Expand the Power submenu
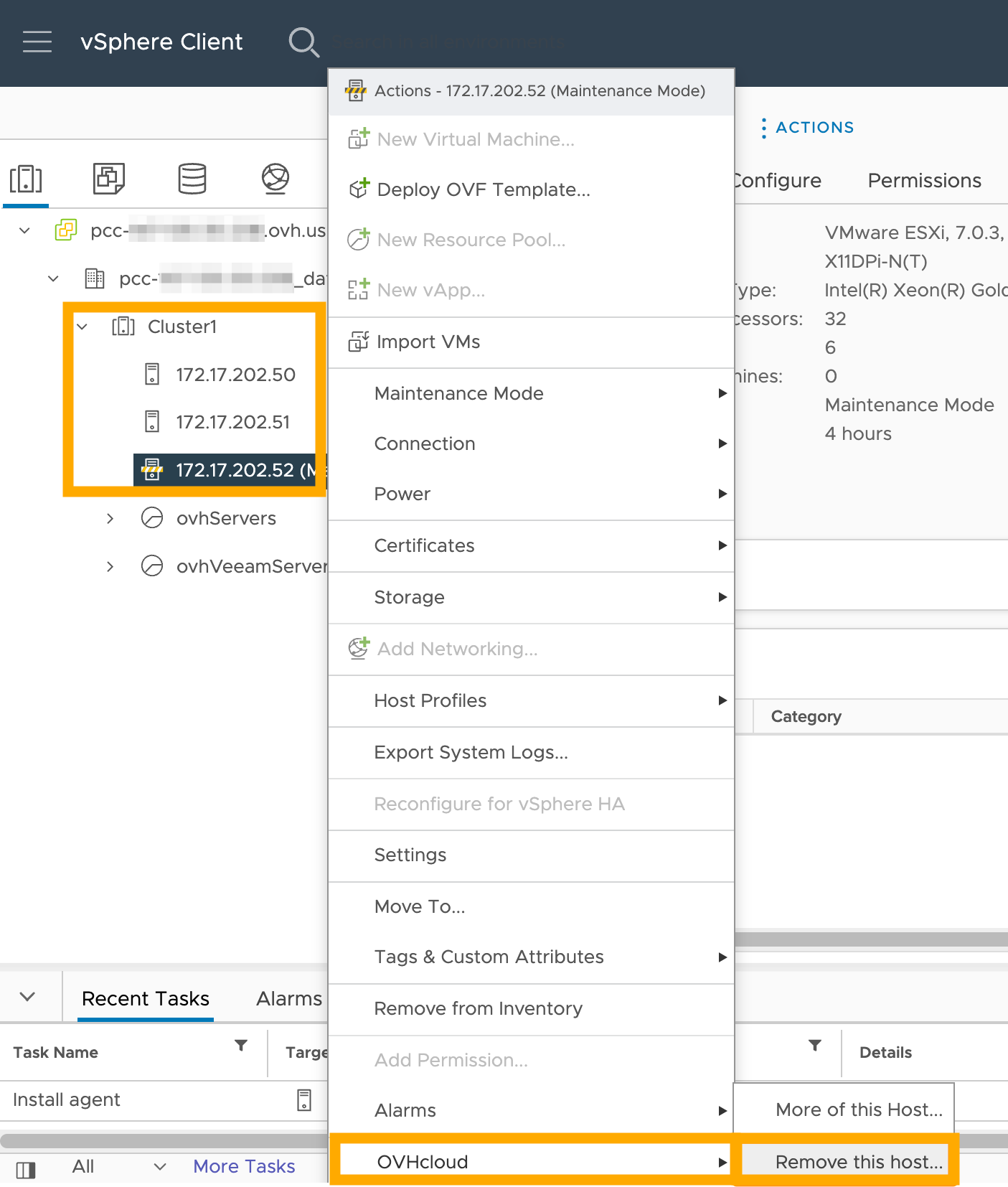Image resolution: width=1008 pixels, height=1187 pixels. (x=531, y=494)
